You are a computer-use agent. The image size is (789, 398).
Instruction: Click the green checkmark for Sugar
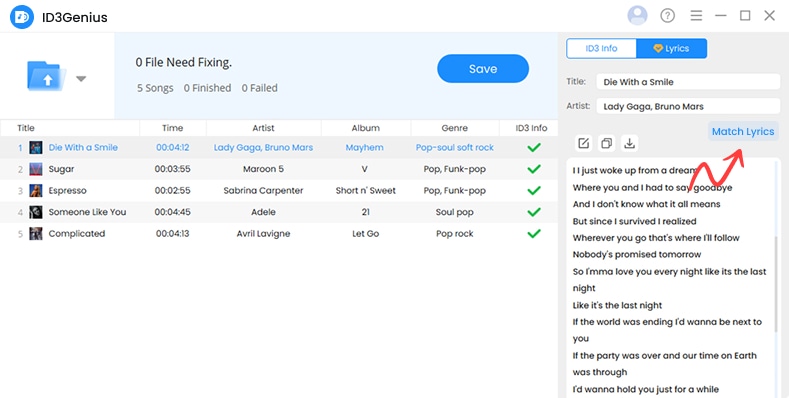click(534, 169)
